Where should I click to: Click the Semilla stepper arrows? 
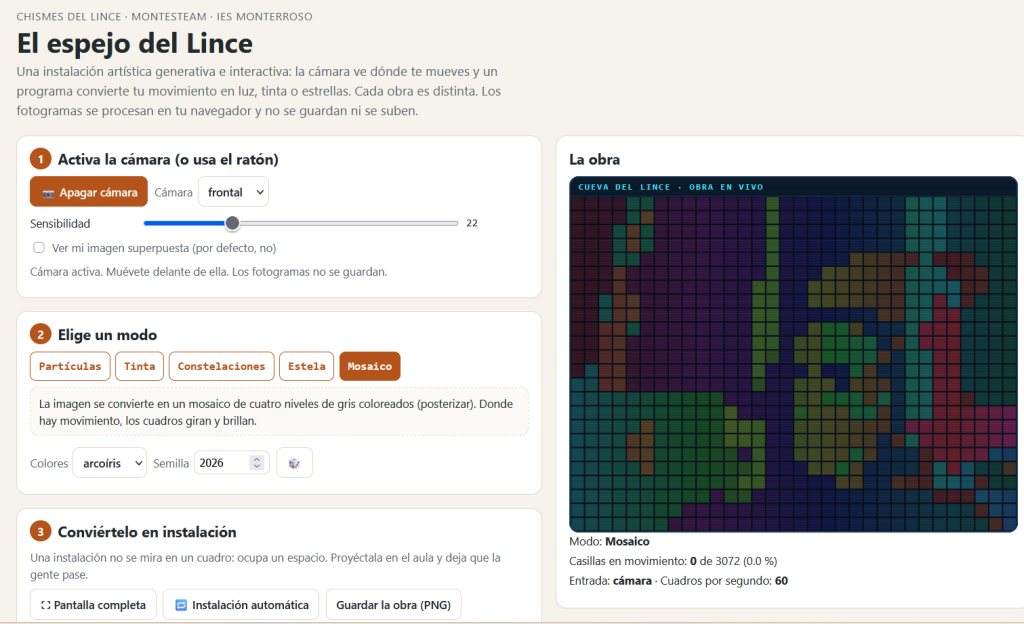pos(257,463)
